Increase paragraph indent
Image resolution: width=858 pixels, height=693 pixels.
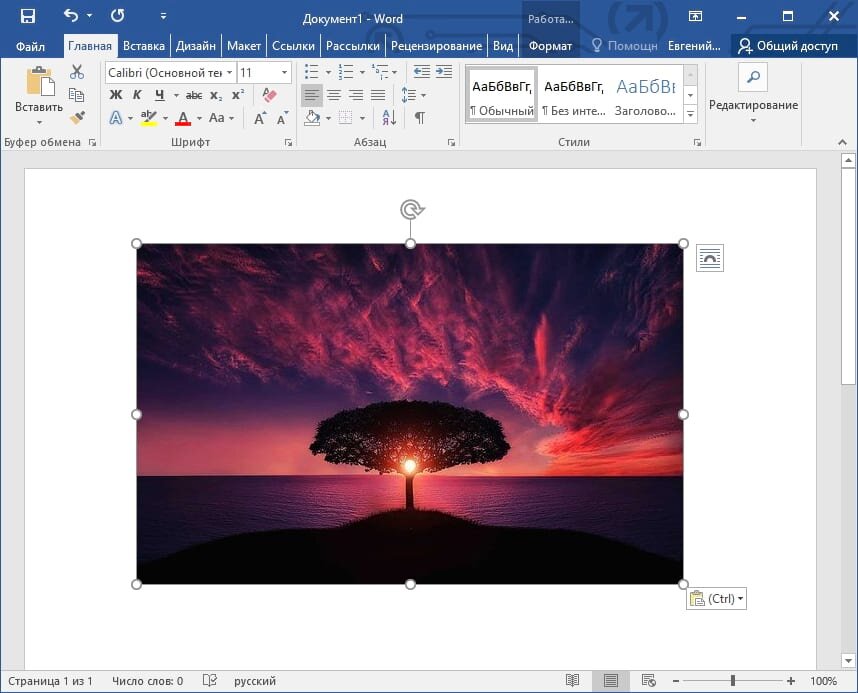(x=444, y=72)
